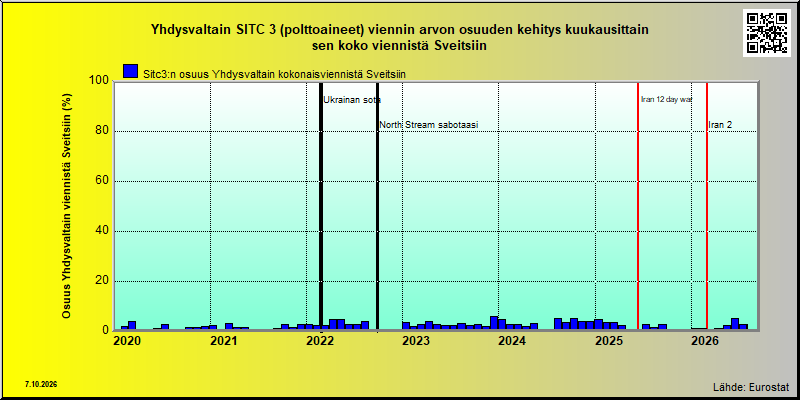Click the red Iran 12 day war line

click(x=638, y=206)
